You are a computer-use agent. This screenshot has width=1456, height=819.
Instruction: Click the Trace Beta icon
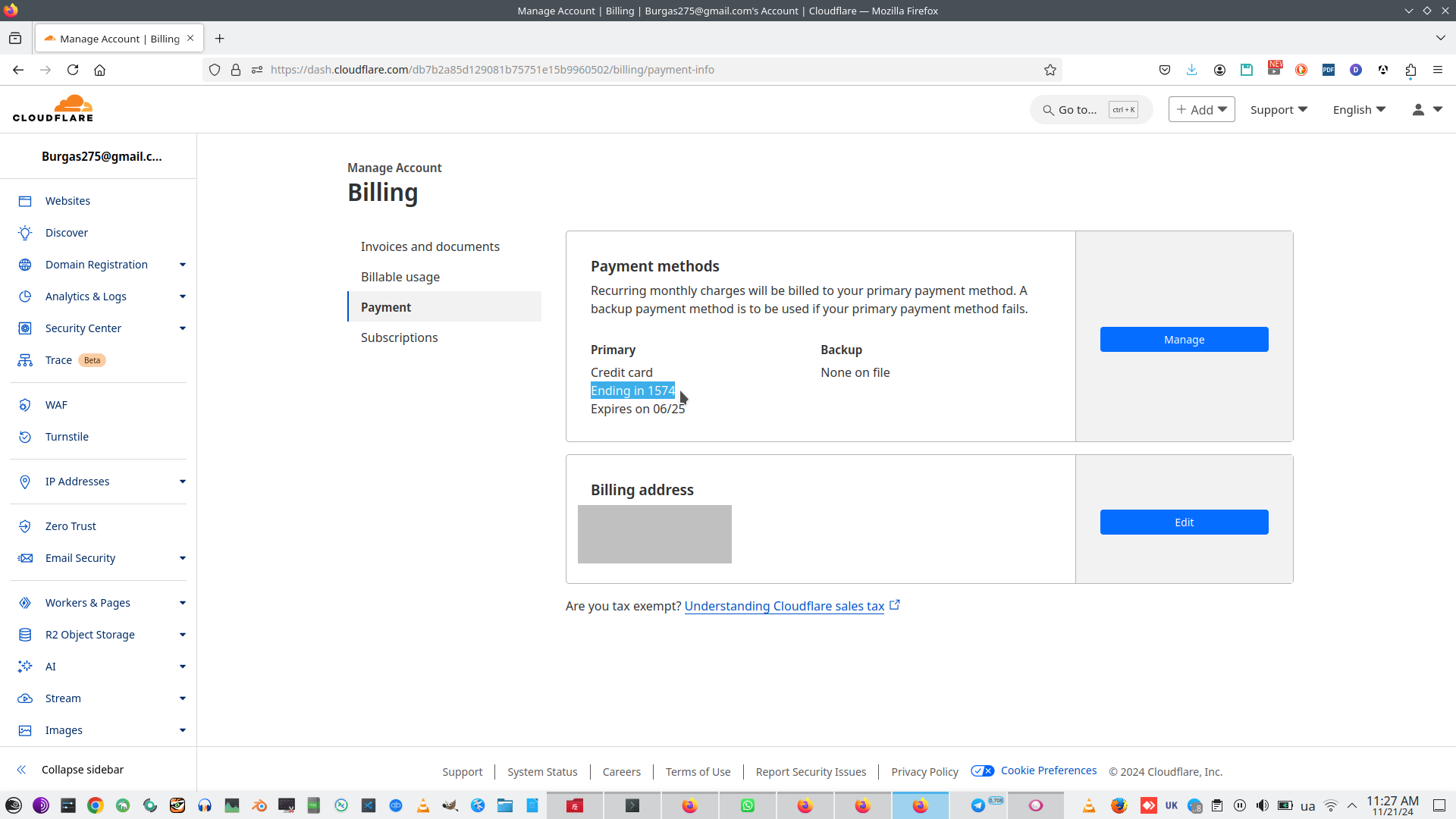click(x=25, y=360)
